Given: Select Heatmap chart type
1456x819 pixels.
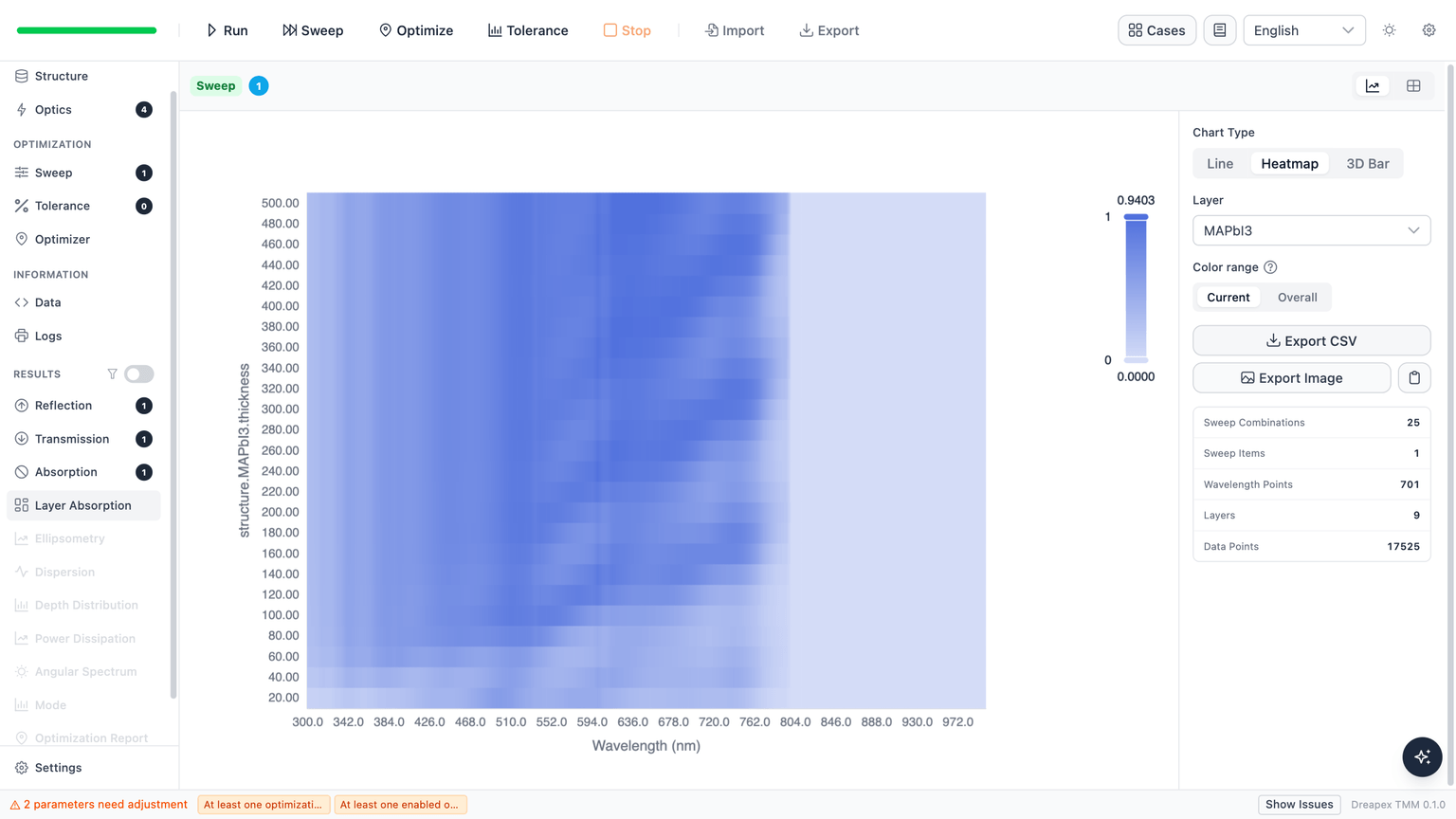Looking at the screenshot, I should [x=1289, y=164].
